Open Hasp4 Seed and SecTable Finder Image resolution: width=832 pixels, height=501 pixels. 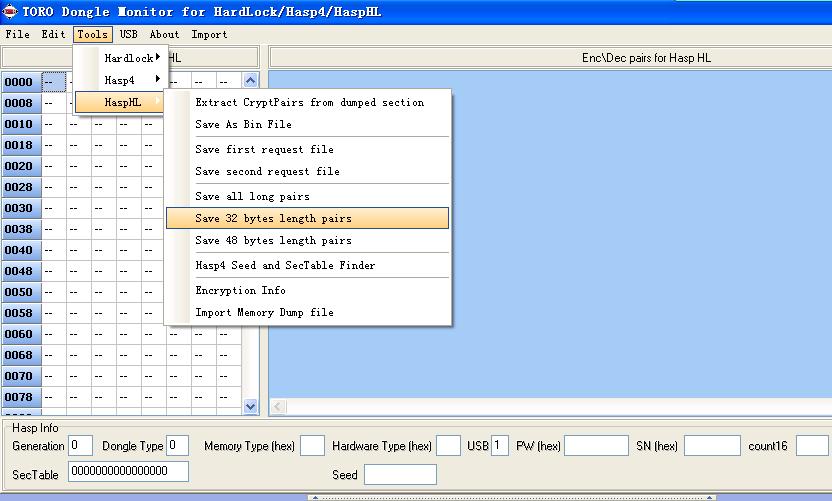click(x=308, y=265)
